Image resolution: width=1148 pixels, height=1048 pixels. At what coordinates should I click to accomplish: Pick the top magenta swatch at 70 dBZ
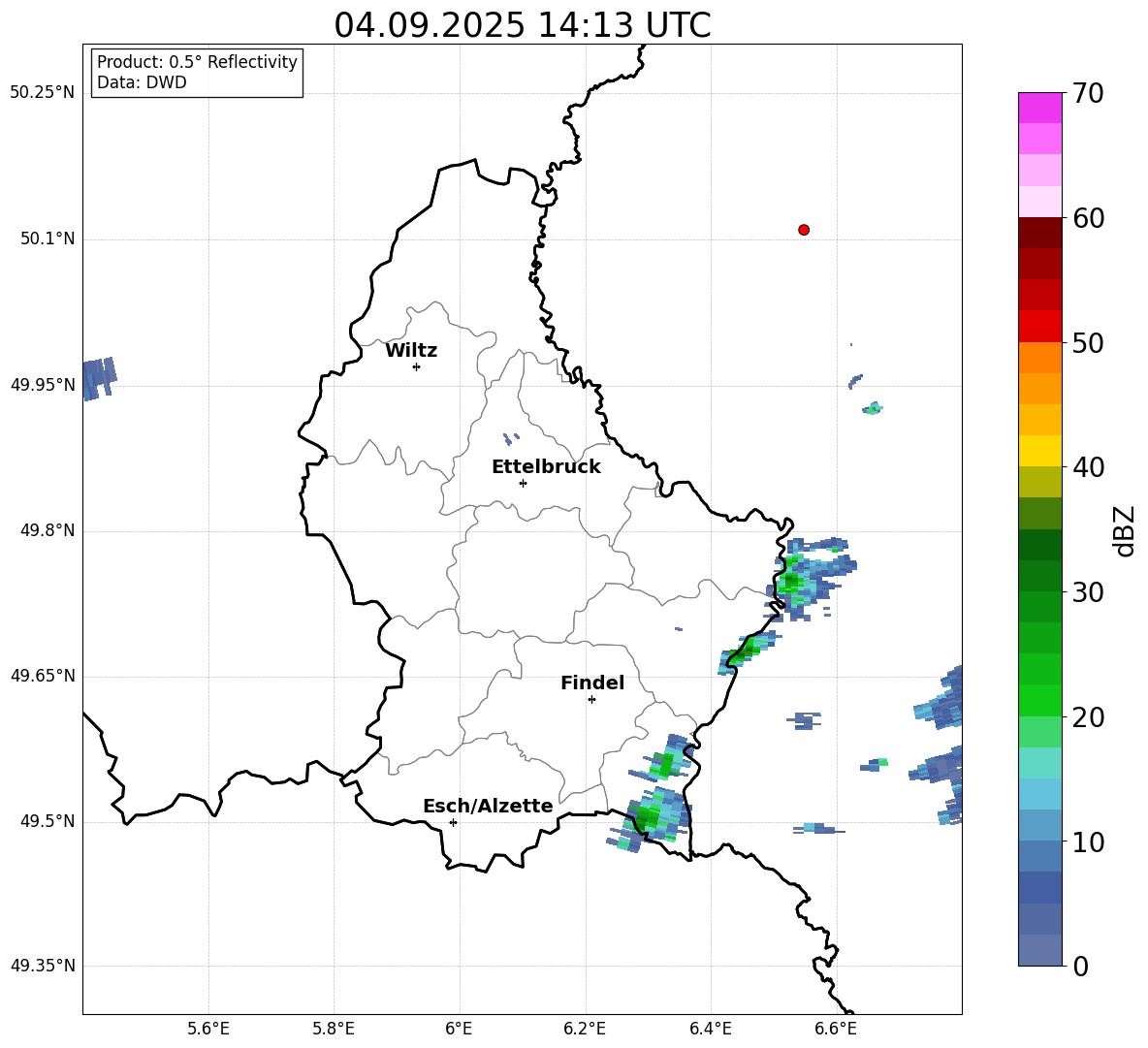coord(1040,108)
